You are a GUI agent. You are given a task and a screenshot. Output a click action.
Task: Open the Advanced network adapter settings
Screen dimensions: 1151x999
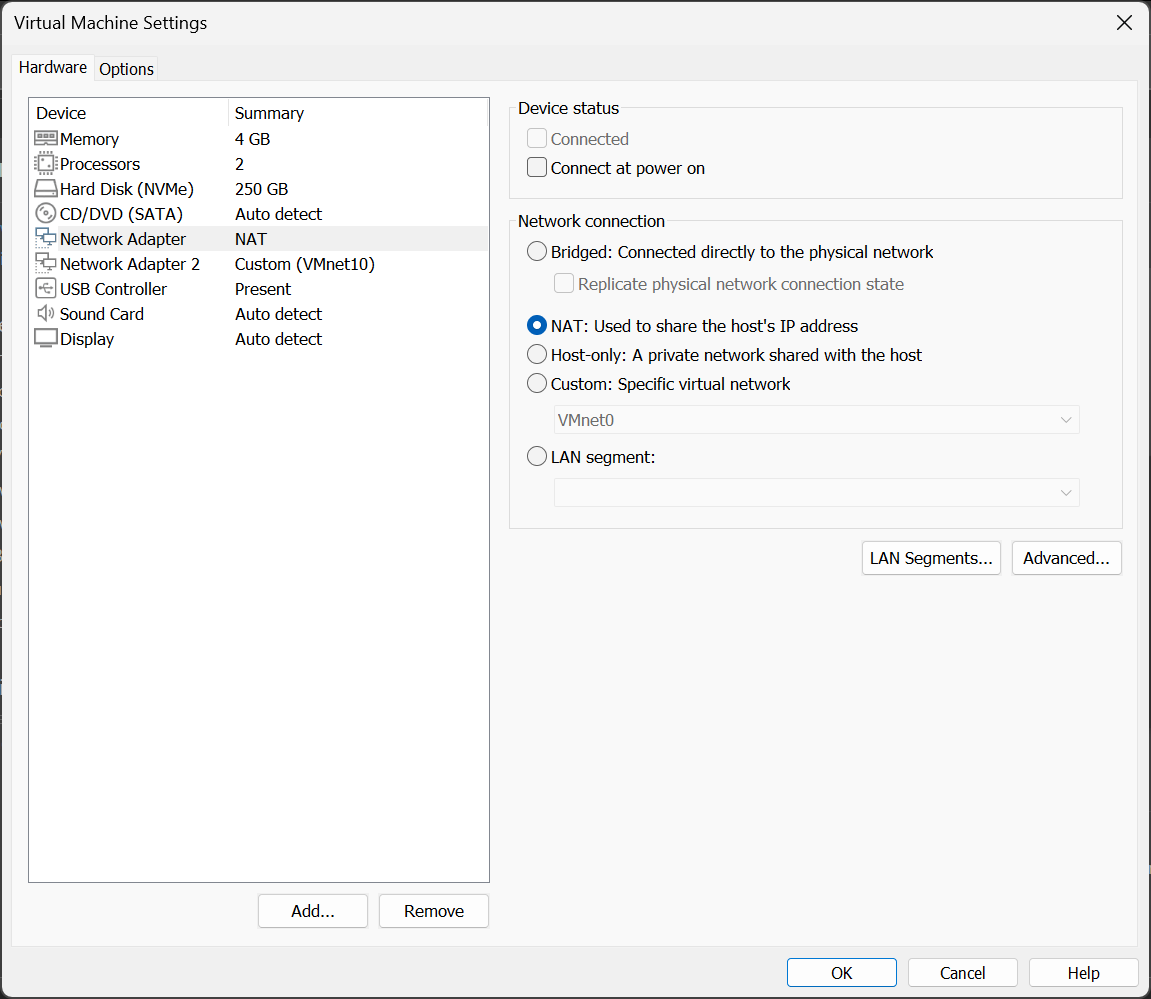pos(1066,558)
